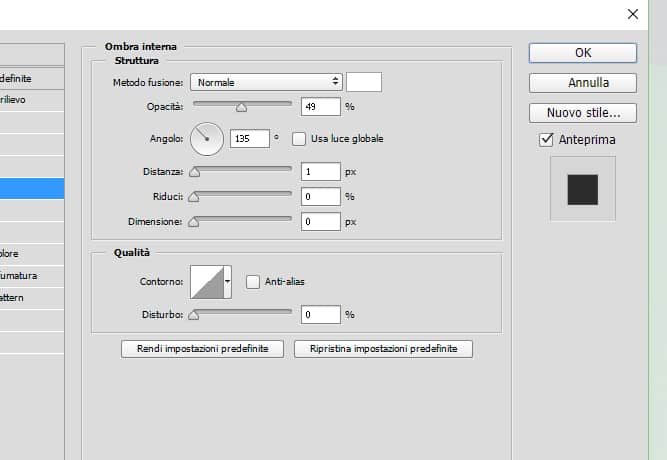Expand the contour picker arrow
The image size is (667, 460).
coord(228,283)
